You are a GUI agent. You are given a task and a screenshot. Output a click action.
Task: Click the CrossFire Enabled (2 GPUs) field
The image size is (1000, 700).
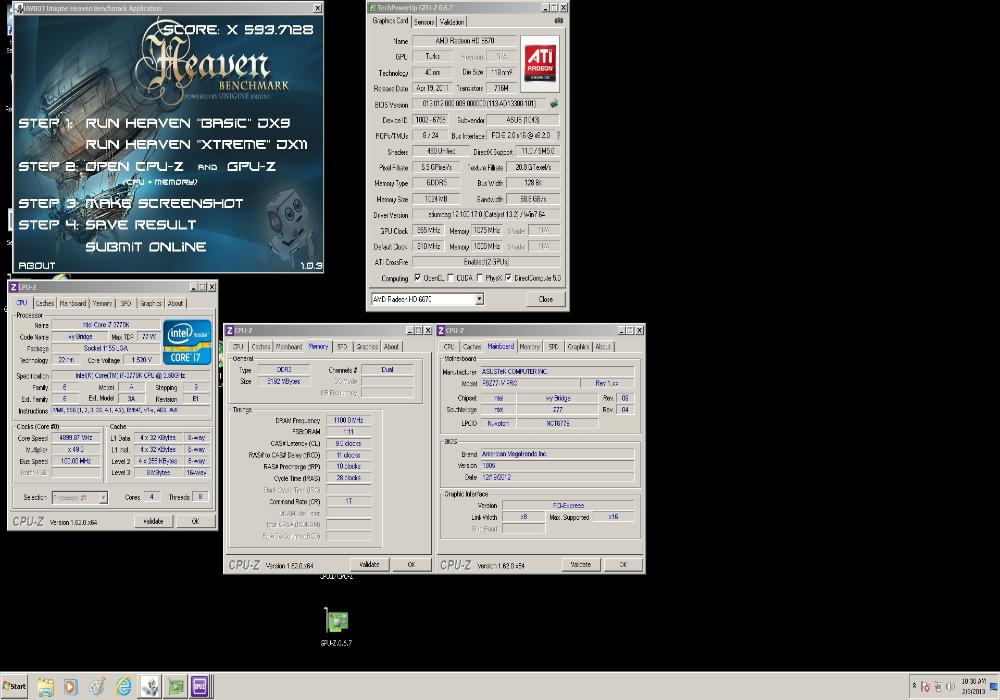(x=486, y=262)
